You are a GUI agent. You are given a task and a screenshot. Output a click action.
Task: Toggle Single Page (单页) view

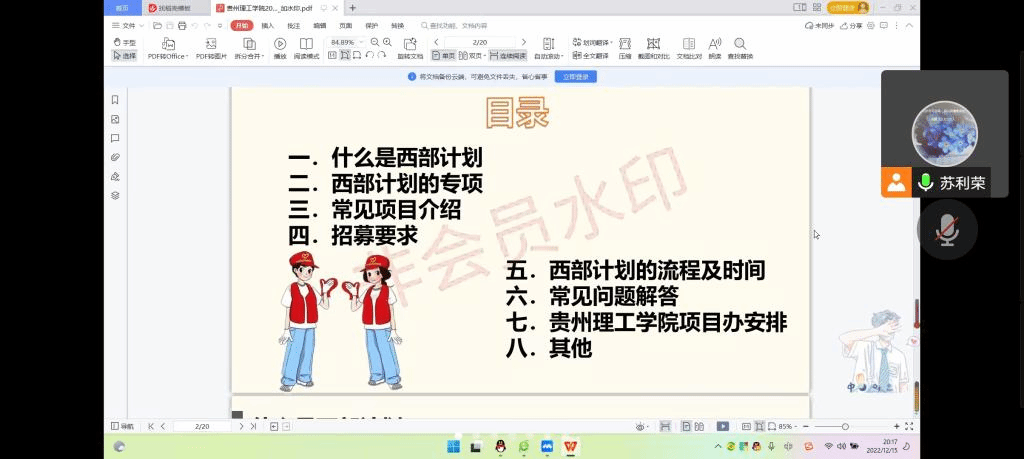coord(444,56)
